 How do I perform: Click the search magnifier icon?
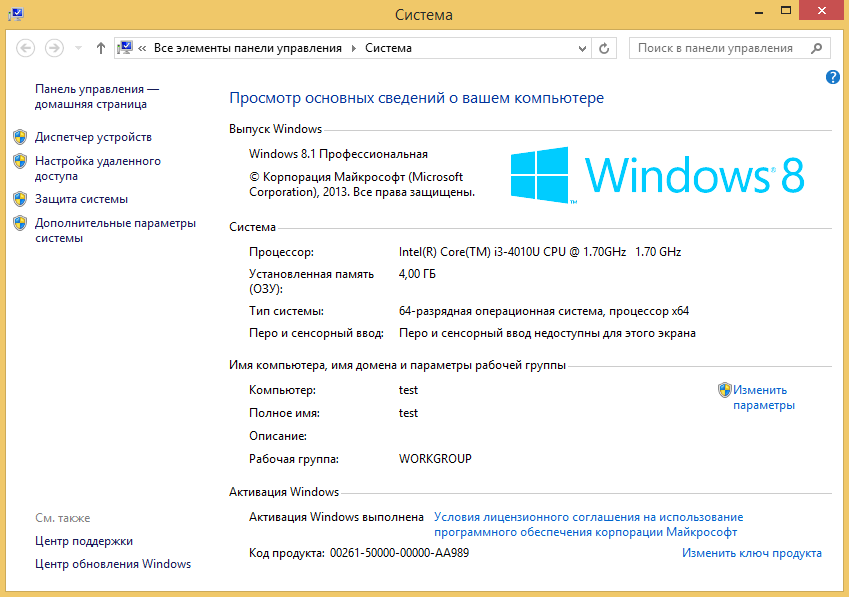pos(817,48)
